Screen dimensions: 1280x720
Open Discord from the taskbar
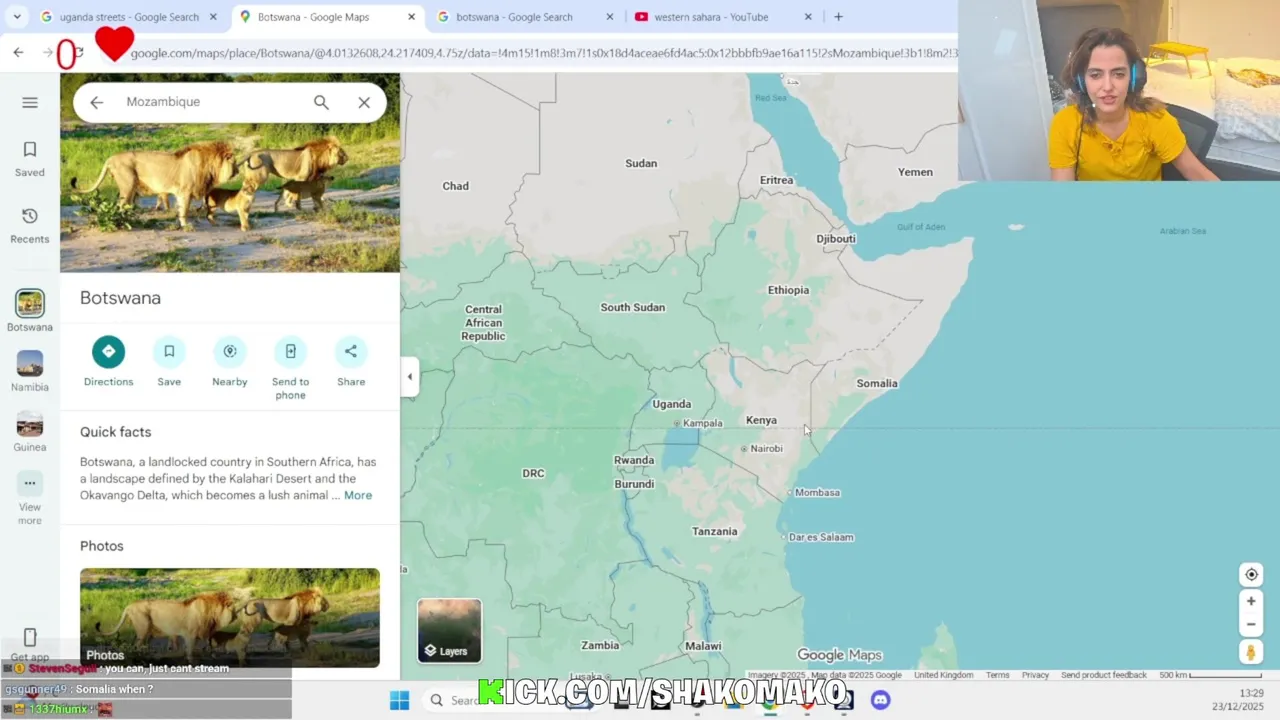tap(880, 700)
